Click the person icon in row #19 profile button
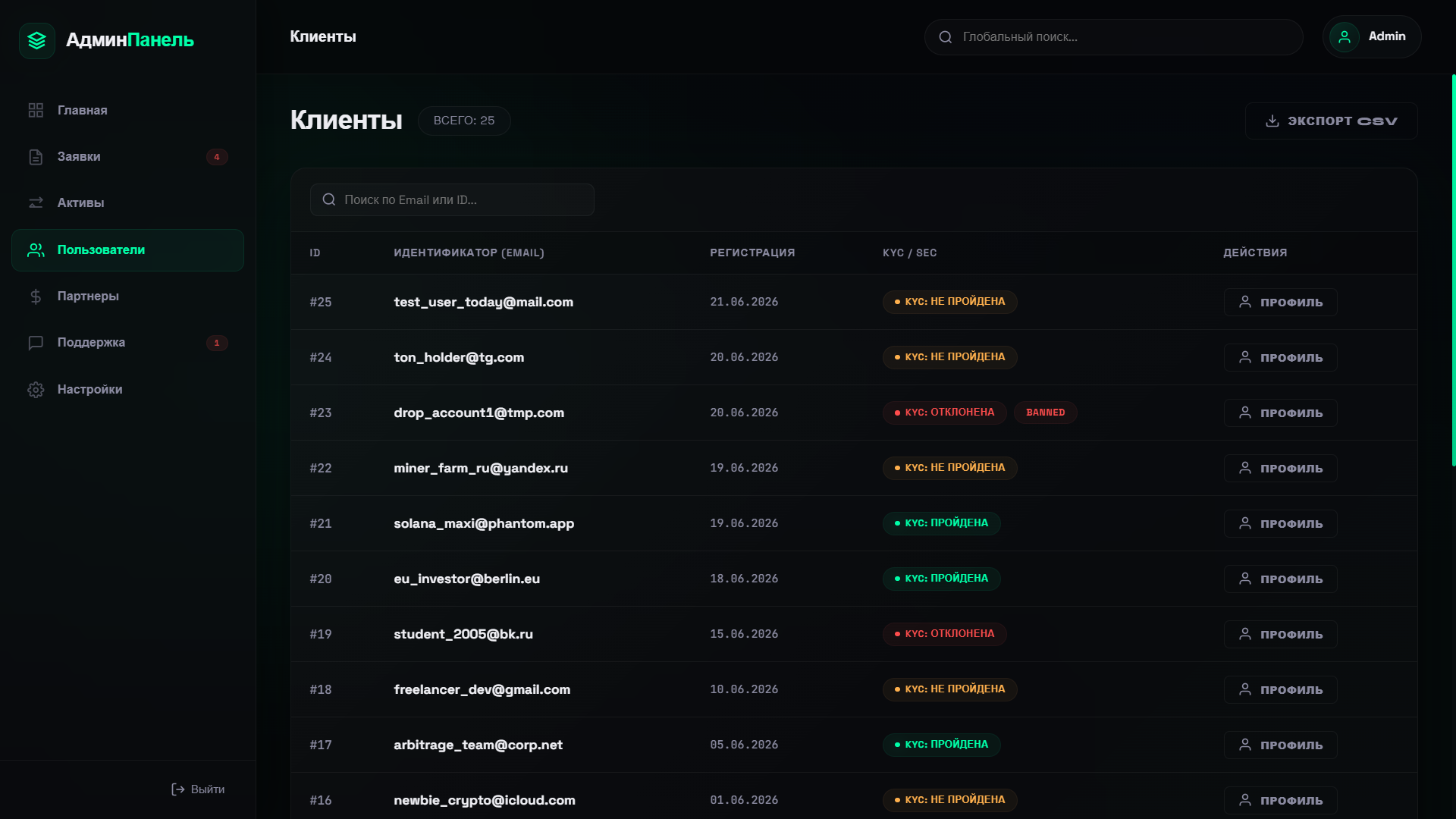 [x=1245, y=634]
